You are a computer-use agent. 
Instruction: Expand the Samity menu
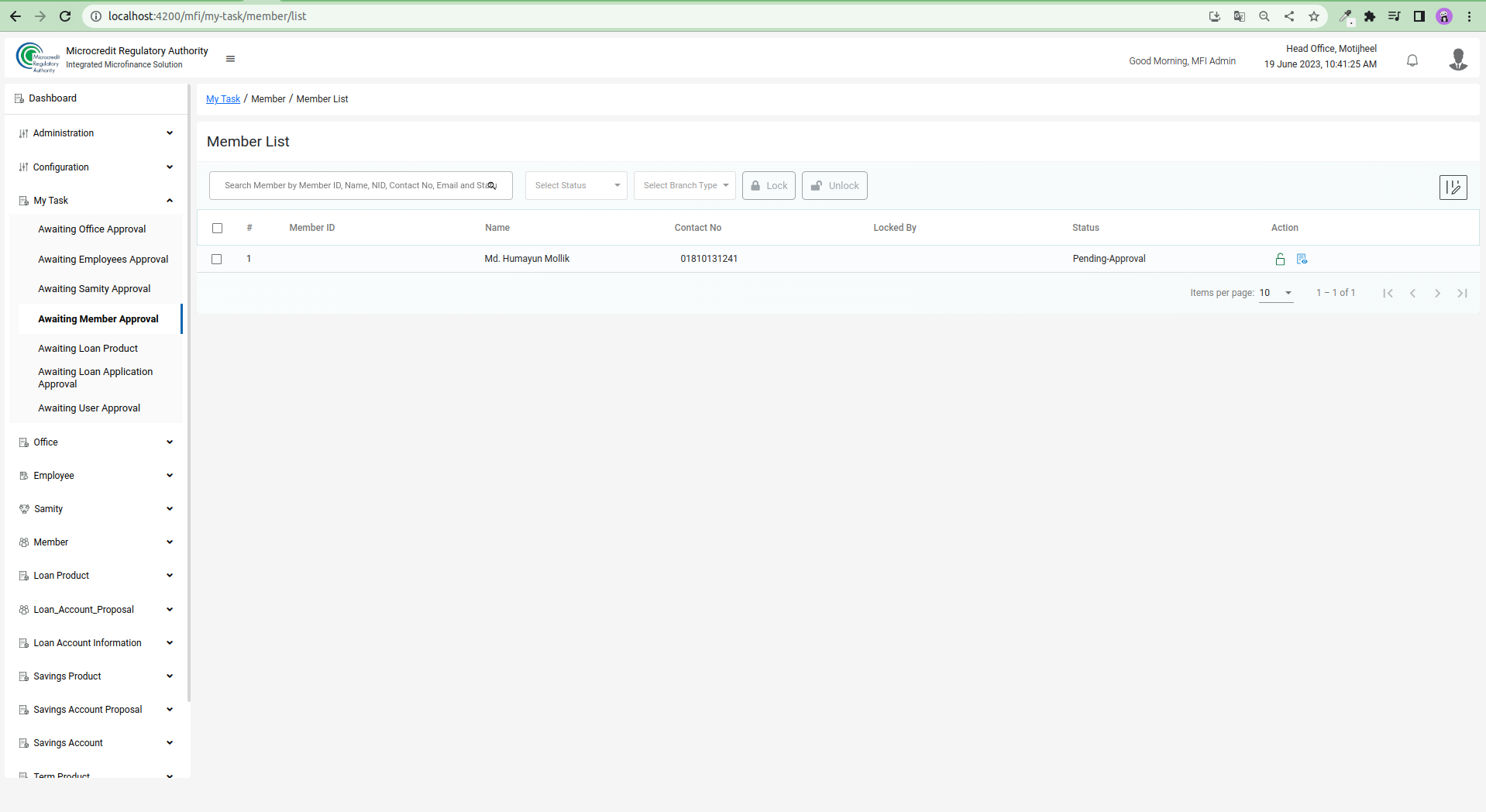[x=96, y=509]
